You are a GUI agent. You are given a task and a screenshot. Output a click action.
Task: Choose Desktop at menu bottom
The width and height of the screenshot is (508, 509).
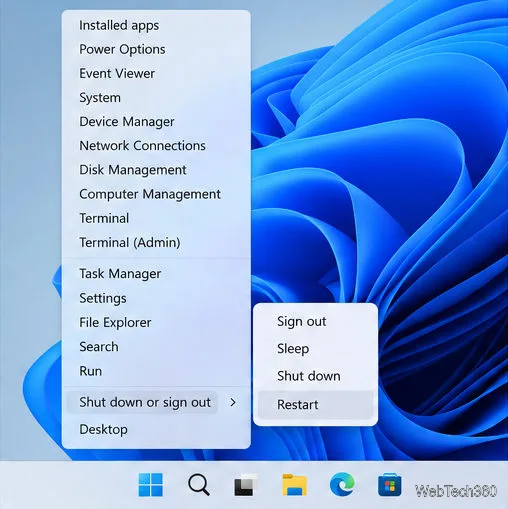[156, 429]
